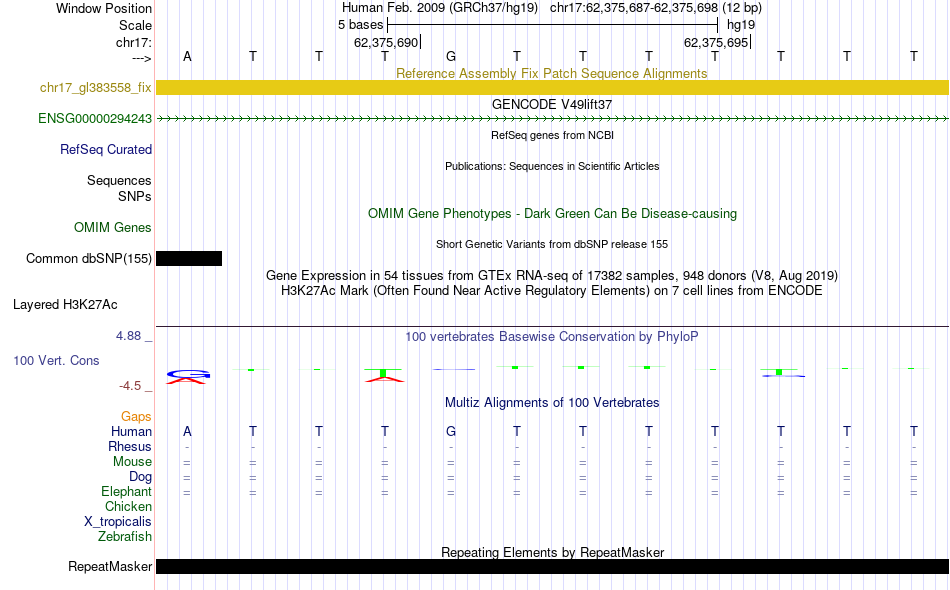Click the 62,375,690 position marker
The image size is (950, 590).
(x=387, y=42)
